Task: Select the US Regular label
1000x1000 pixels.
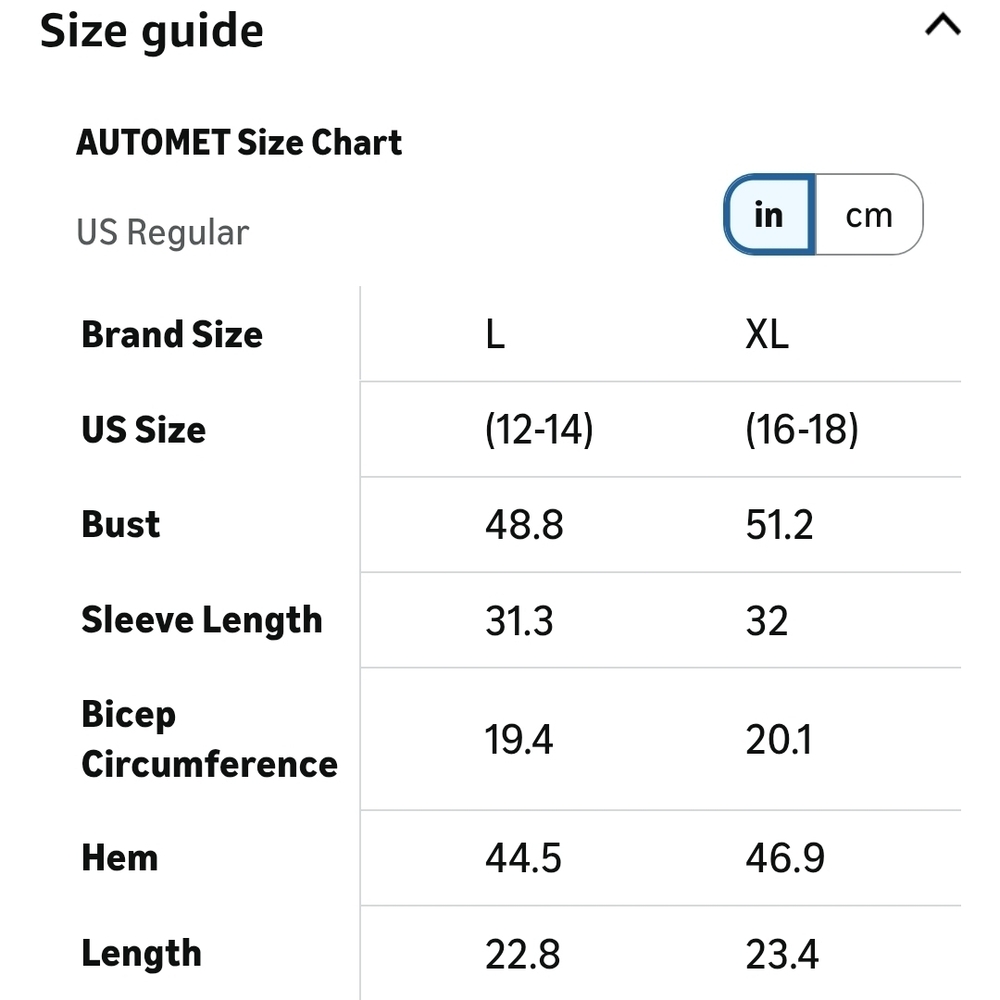Action: coord(162,232)
